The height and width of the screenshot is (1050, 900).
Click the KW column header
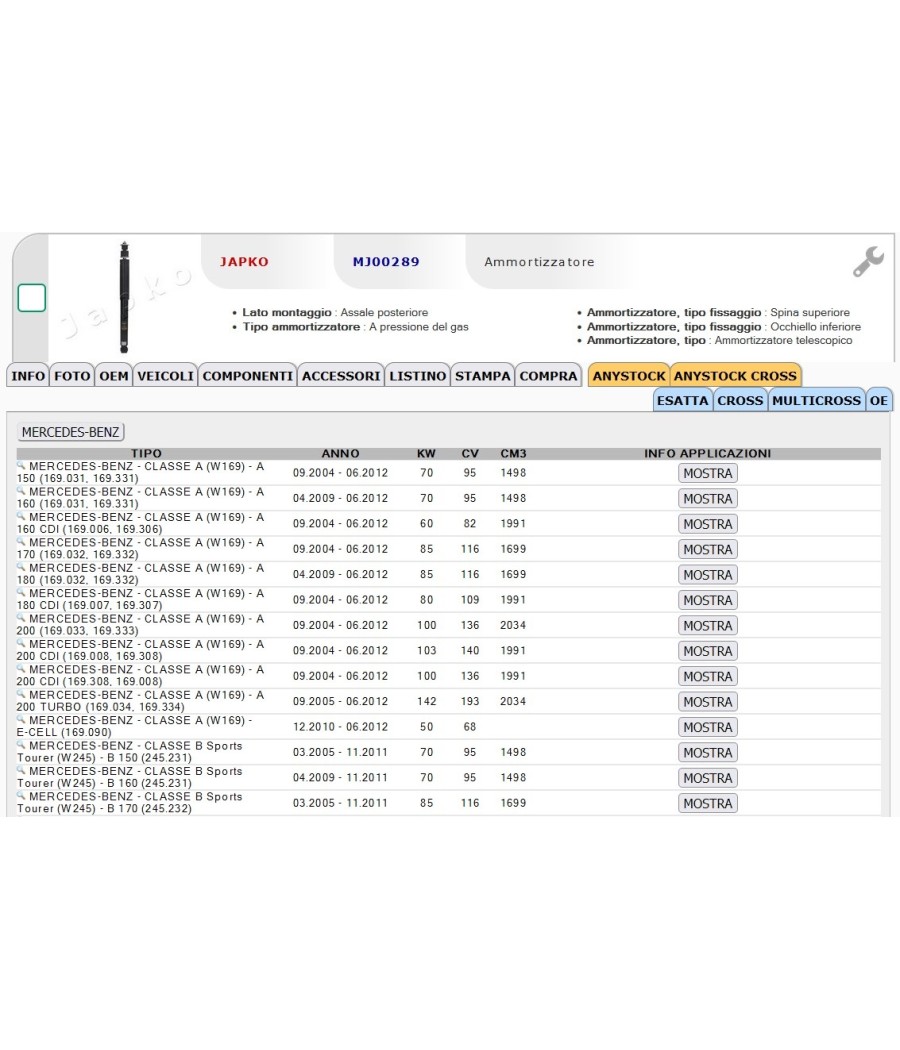426,453
